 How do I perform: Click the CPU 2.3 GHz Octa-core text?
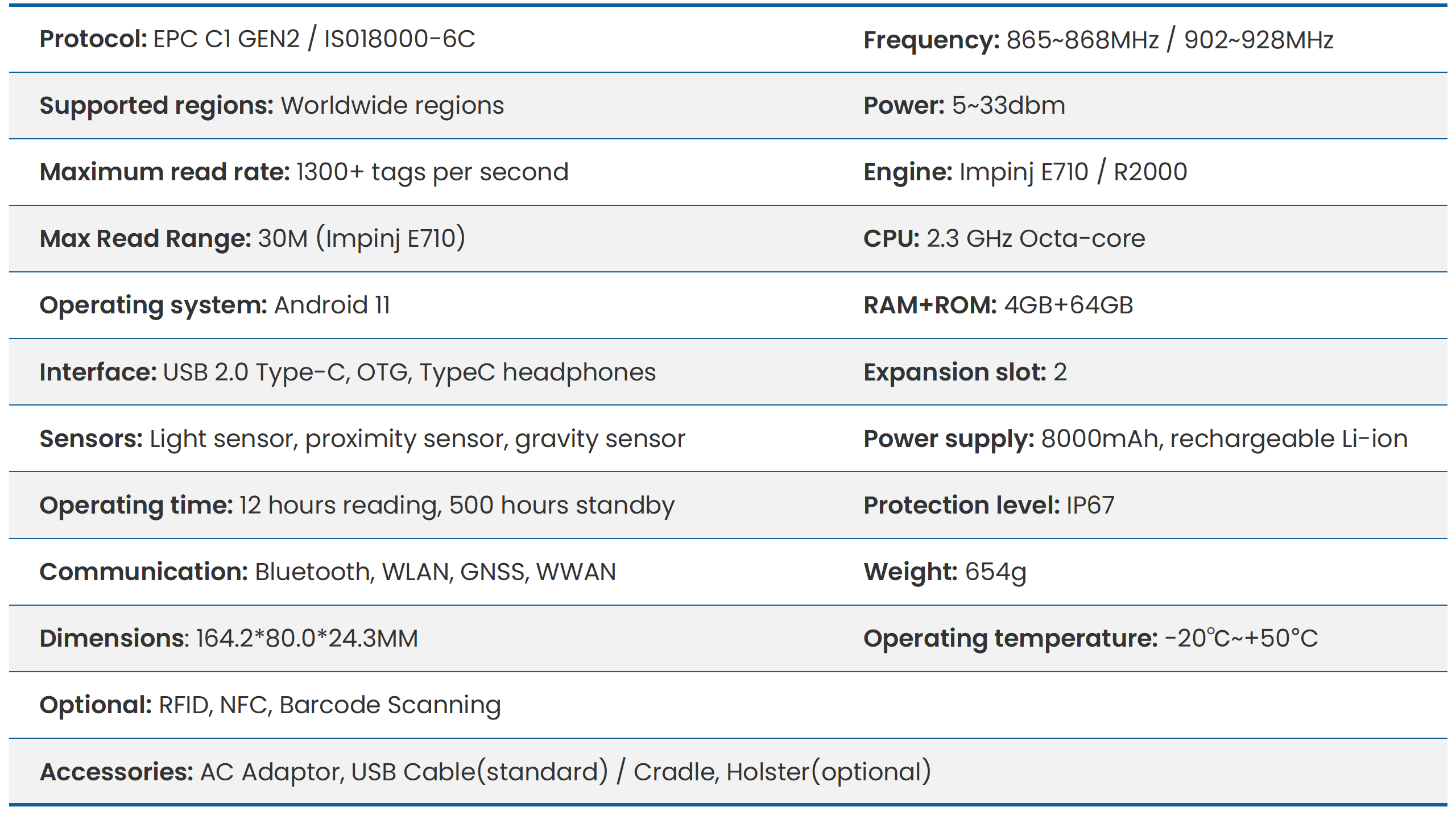(1004, 239)
